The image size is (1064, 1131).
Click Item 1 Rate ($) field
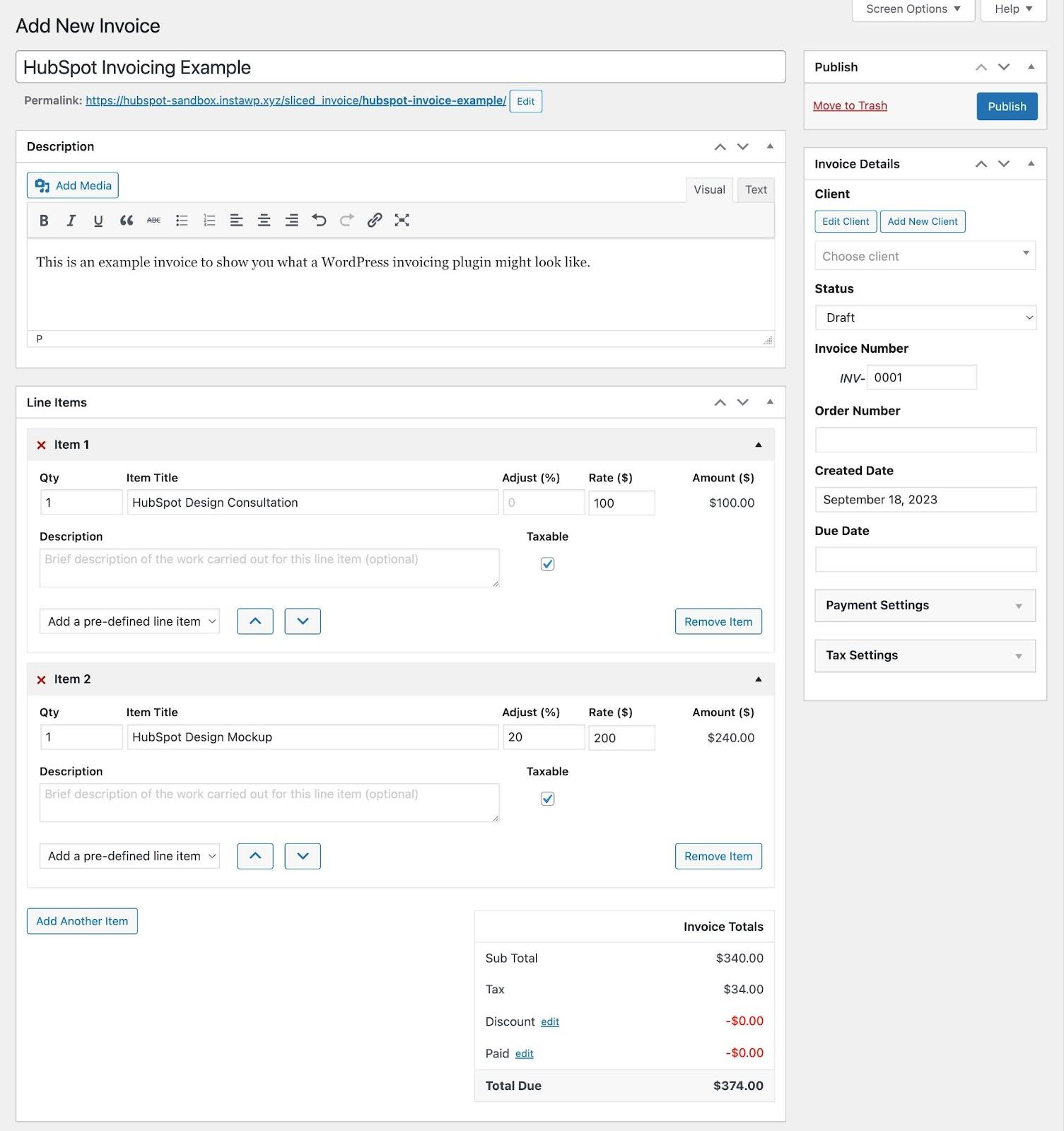click(621, 503)
